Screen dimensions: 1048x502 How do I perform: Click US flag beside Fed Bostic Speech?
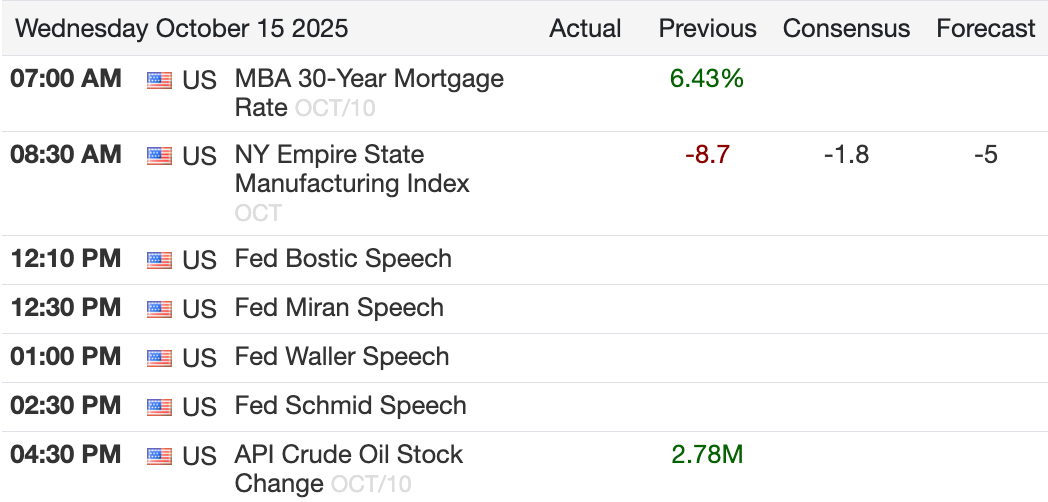pos(159,260)
